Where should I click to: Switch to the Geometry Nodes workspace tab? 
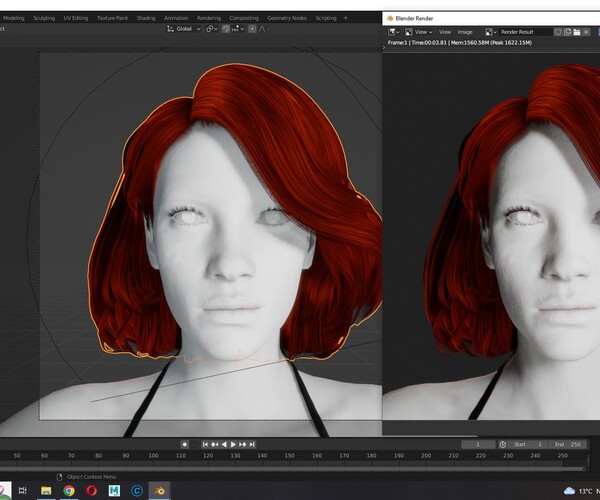click(x=287, y=18)
